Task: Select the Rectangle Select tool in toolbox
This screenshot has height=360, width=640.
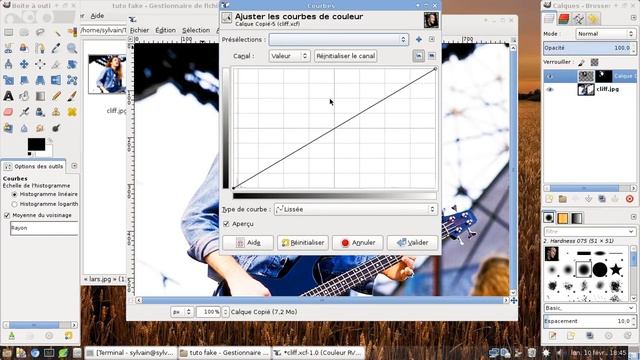Action: click(8, 32)
